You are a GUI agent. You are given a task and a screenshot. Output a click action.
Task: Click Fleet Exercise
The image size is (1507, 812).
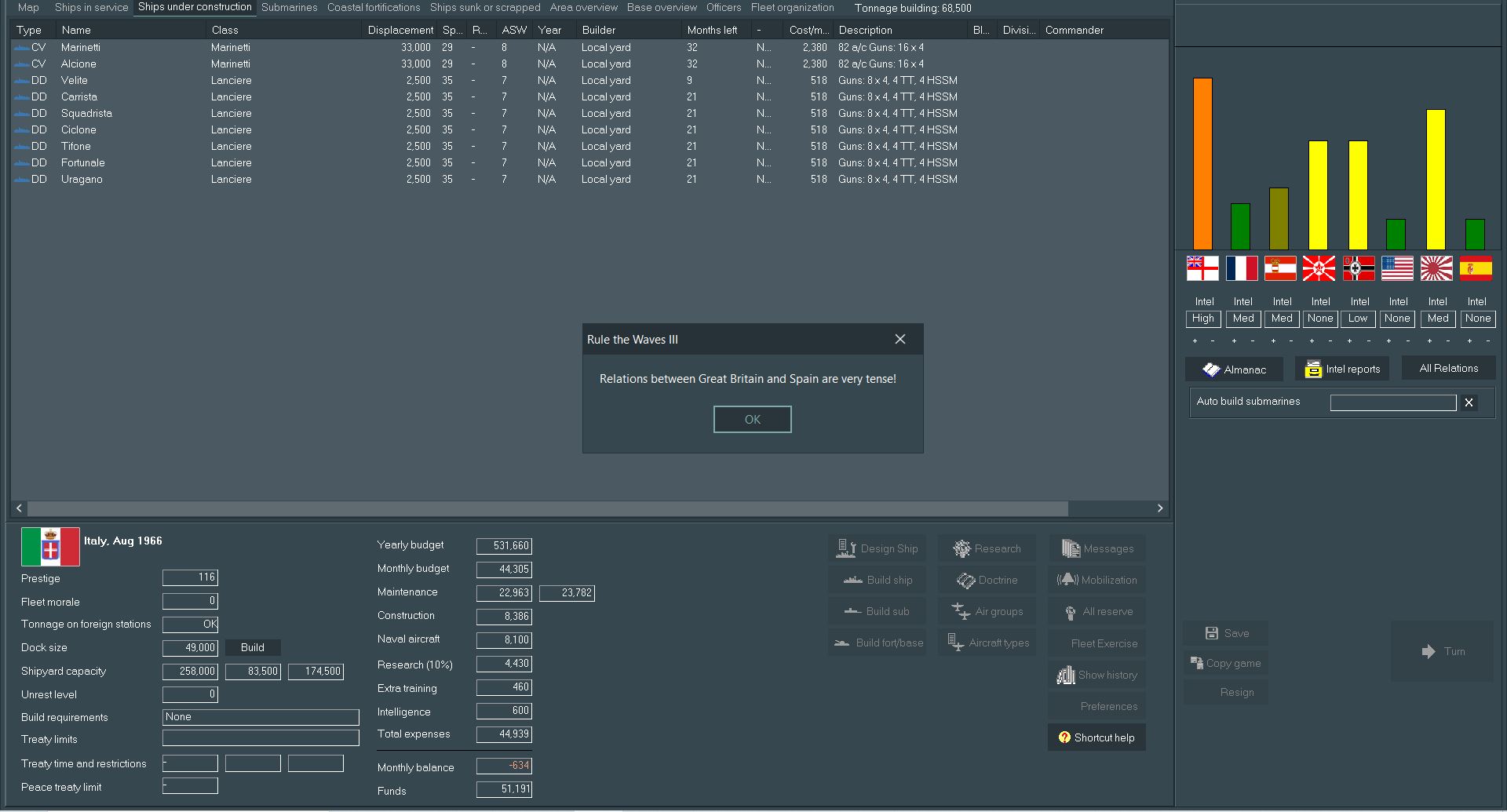click(x=1096, y=643)
